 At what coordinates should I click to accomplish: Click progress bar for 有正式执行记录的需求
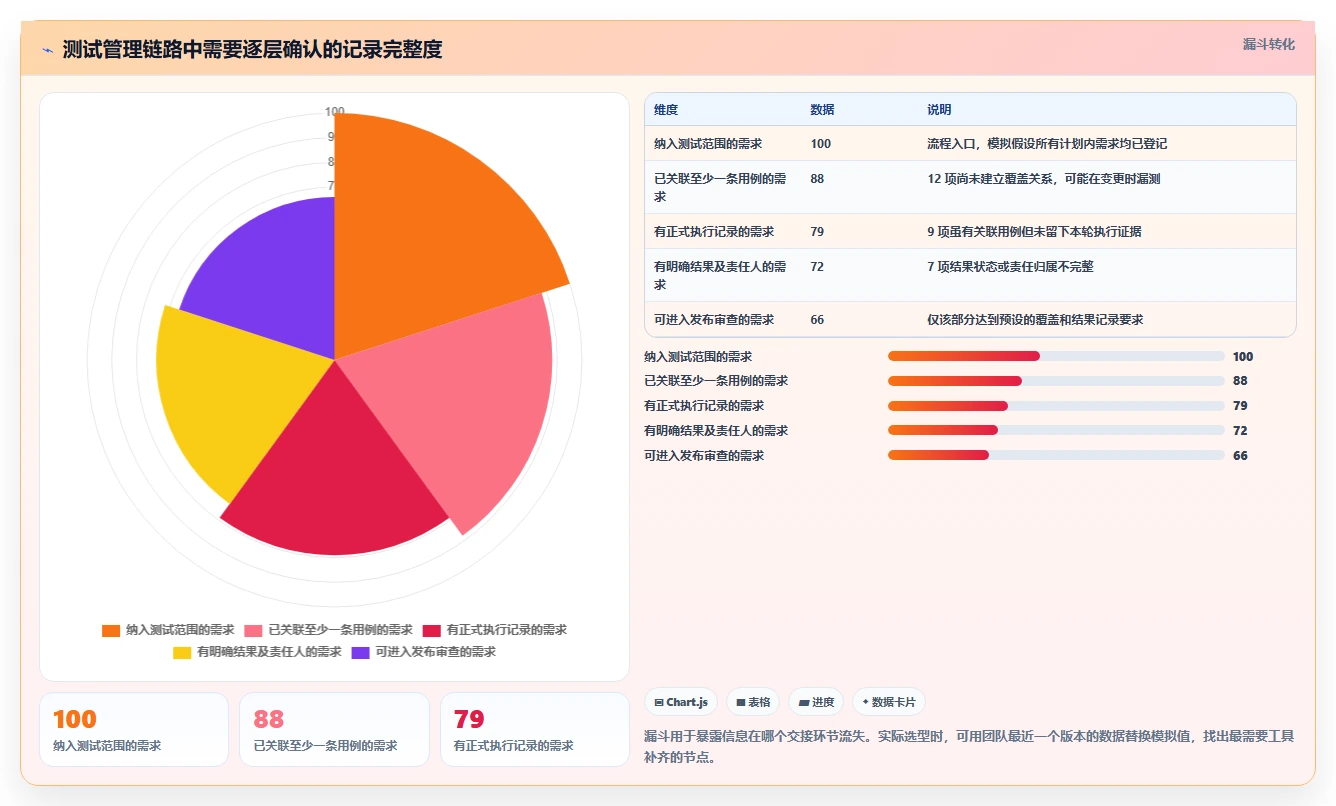[1056, 406]
